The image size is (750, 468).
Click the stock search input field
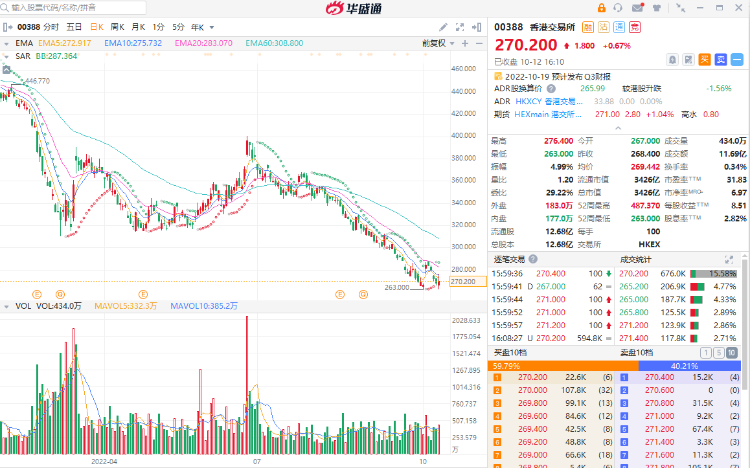point(73,8)
